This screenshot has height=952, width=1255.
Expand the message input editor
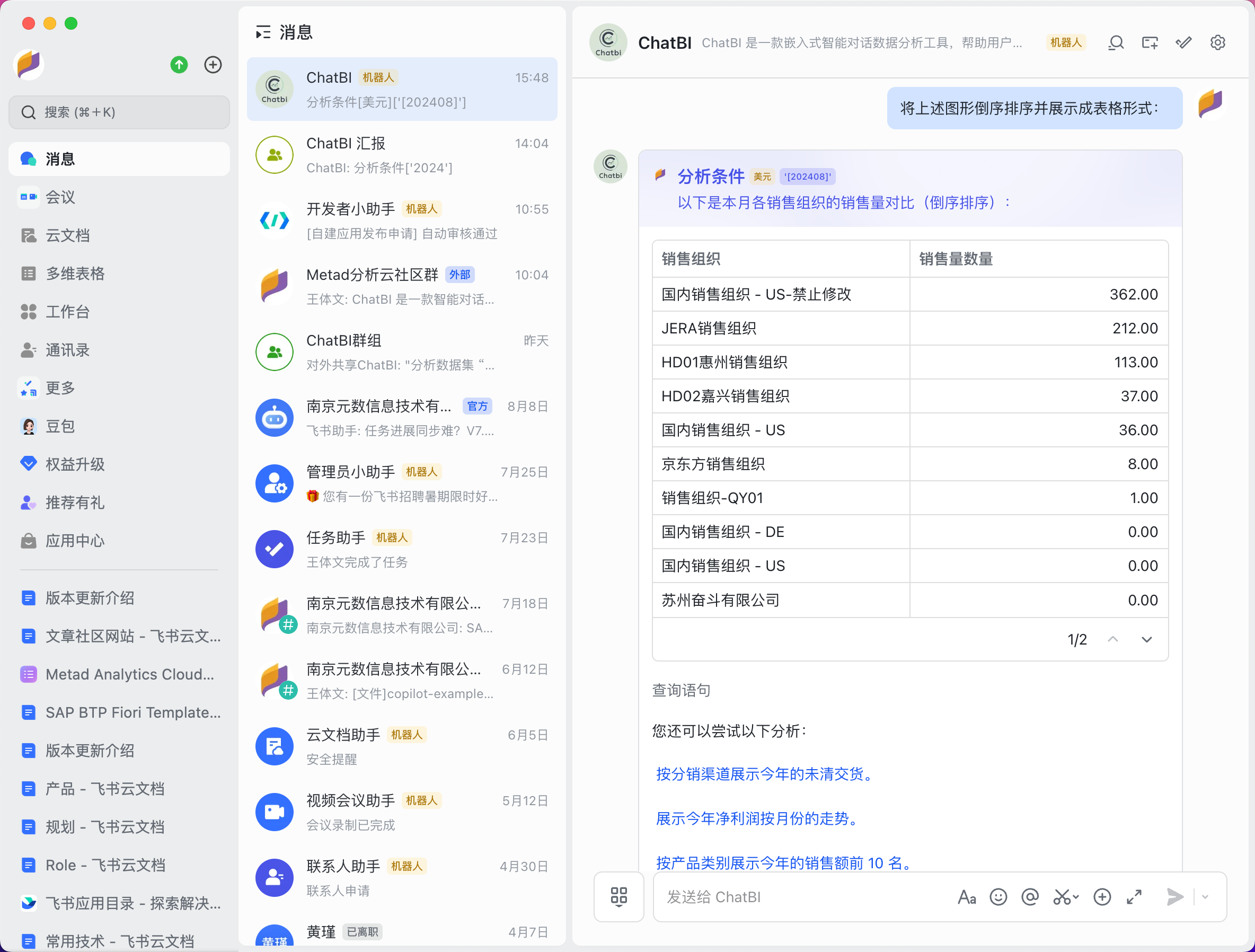click(1134, 897)
